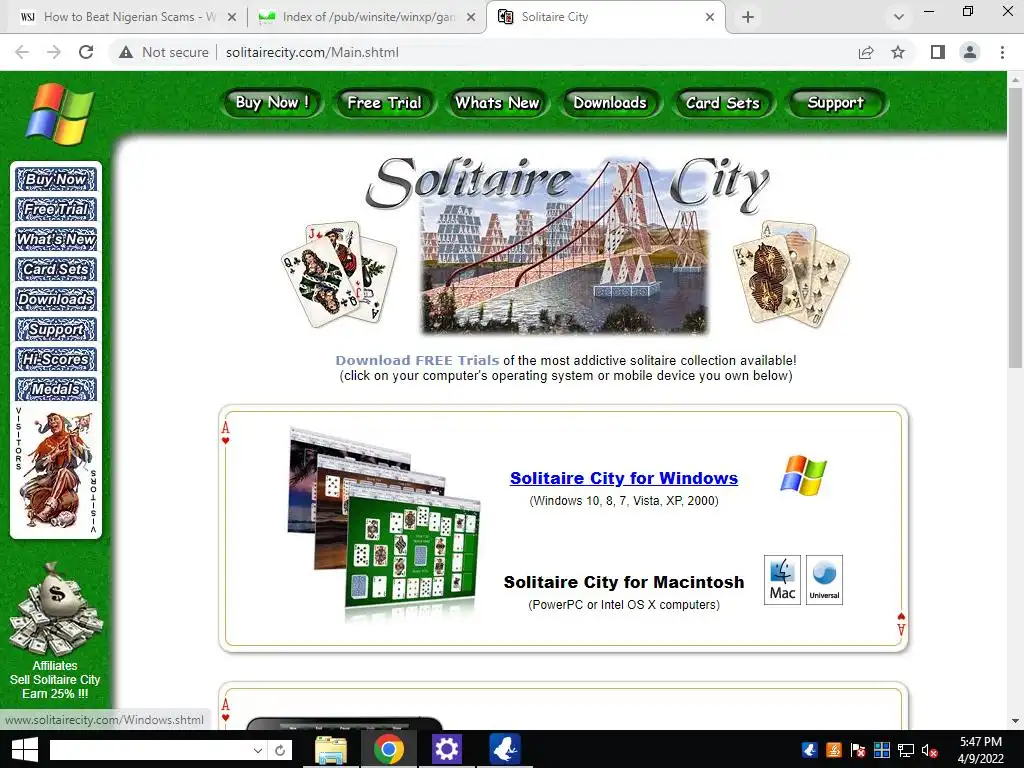Click the network tray icon
Viewport: 1024px width, 768px height.
906,750
